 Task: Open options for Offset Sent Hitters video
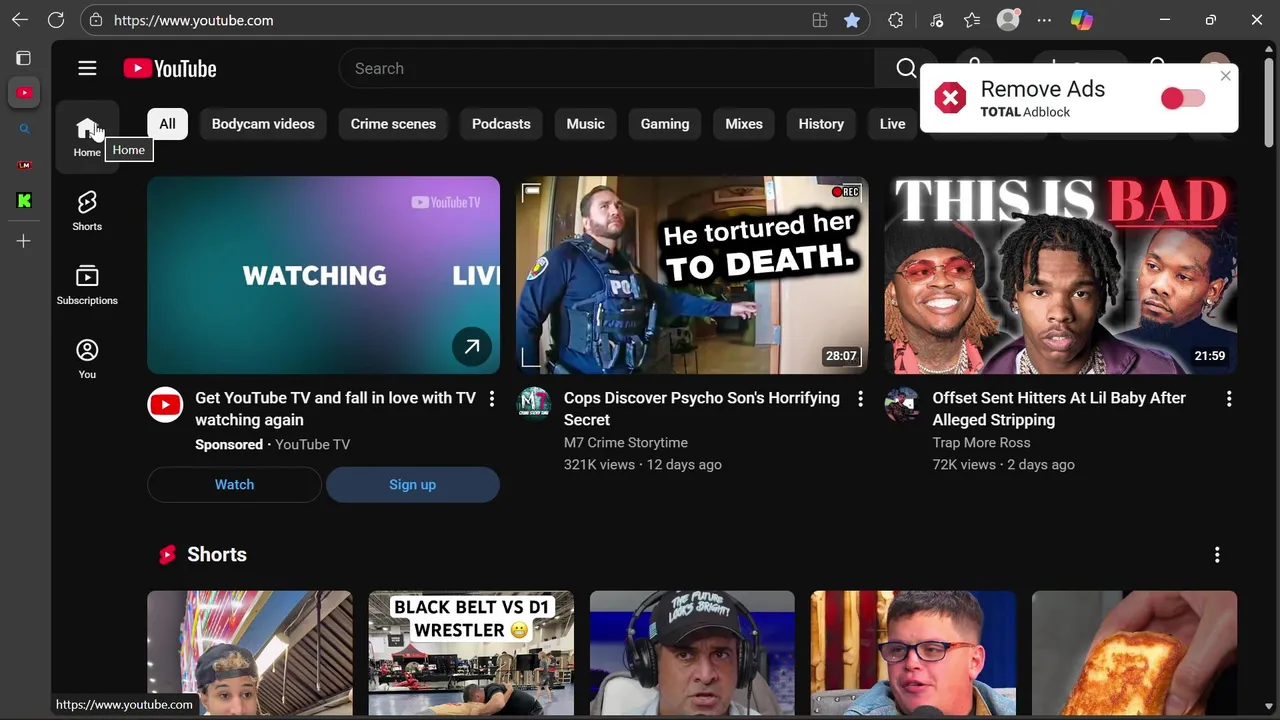[1229, 399]
